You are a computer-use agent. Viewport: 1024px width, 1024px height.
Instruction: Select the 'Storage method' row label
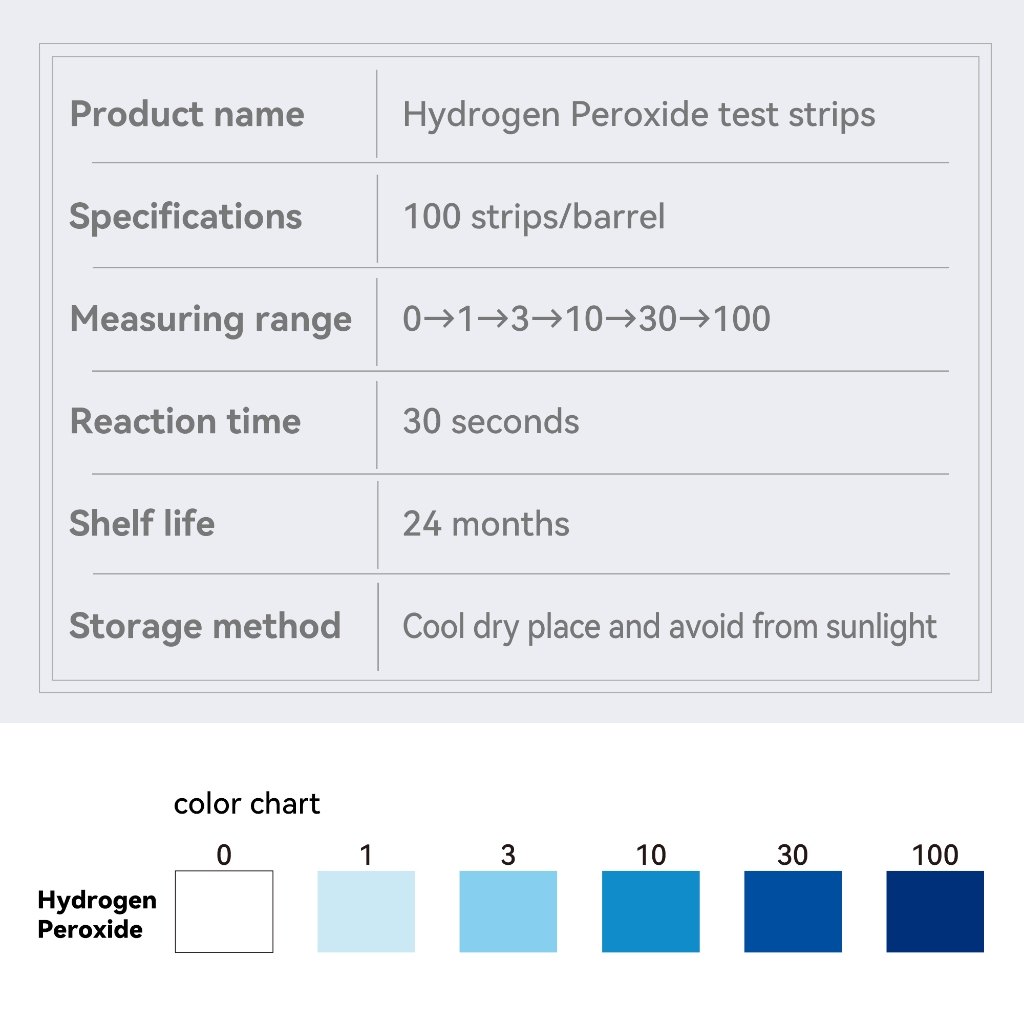click(x=205, y=626)
